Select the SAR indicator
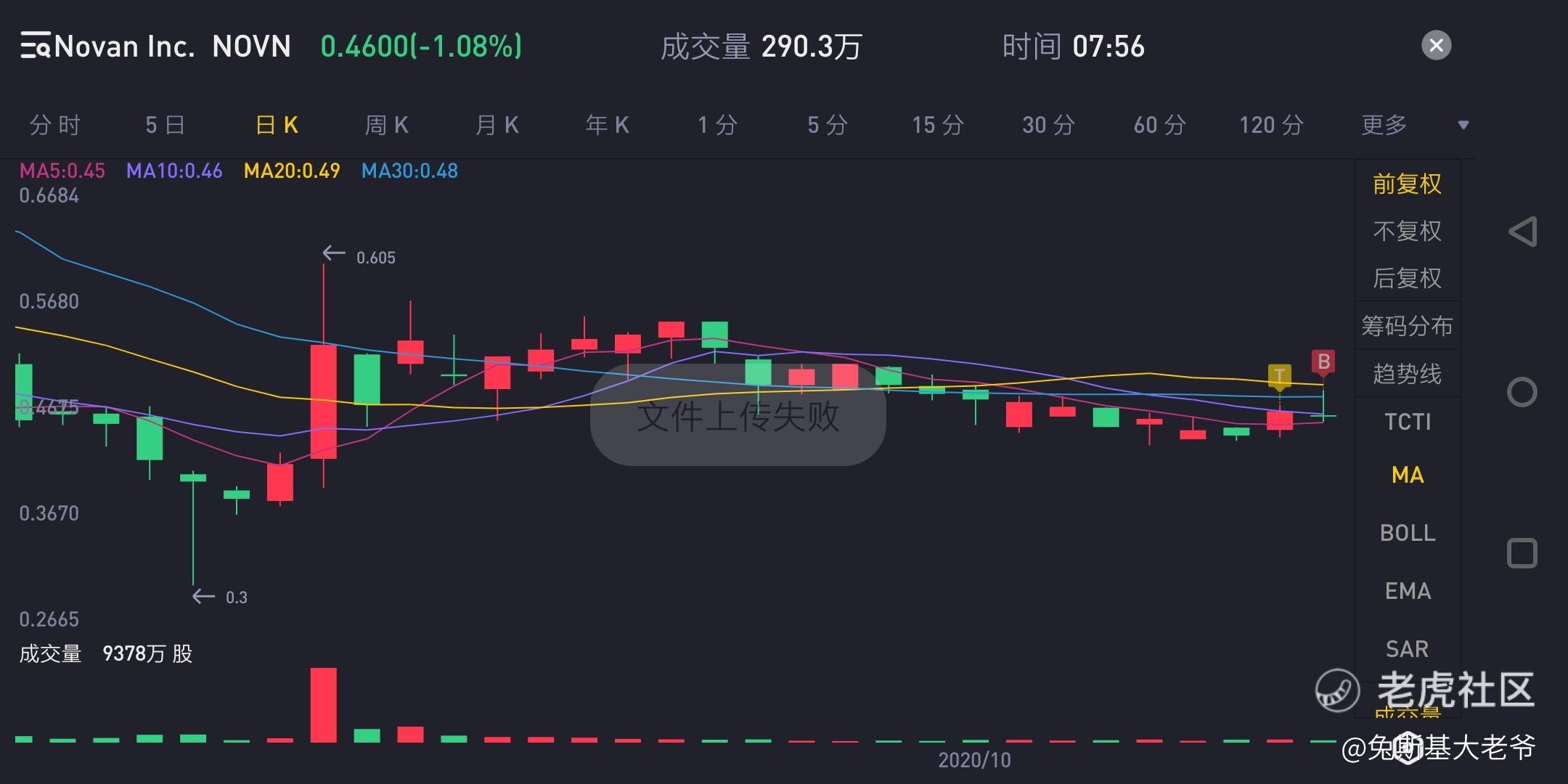1568x784 pixels. point(1407,648)
